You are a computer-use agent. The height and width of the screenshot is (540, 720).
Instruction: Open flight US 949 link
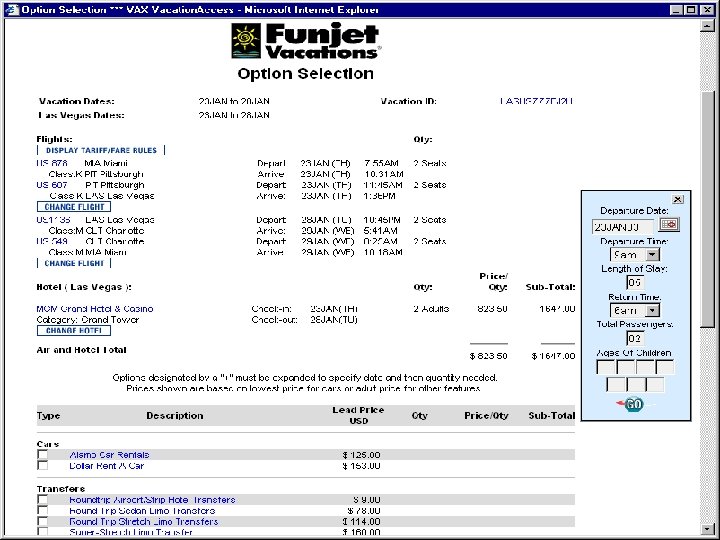pos(52,241)
